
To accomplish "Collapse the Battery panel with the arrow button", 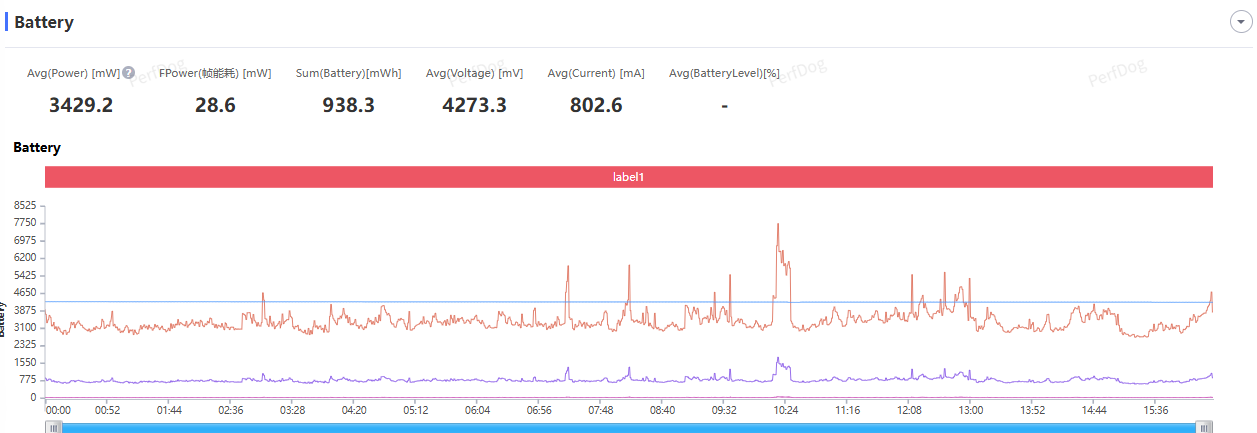I will point(1240,23).
